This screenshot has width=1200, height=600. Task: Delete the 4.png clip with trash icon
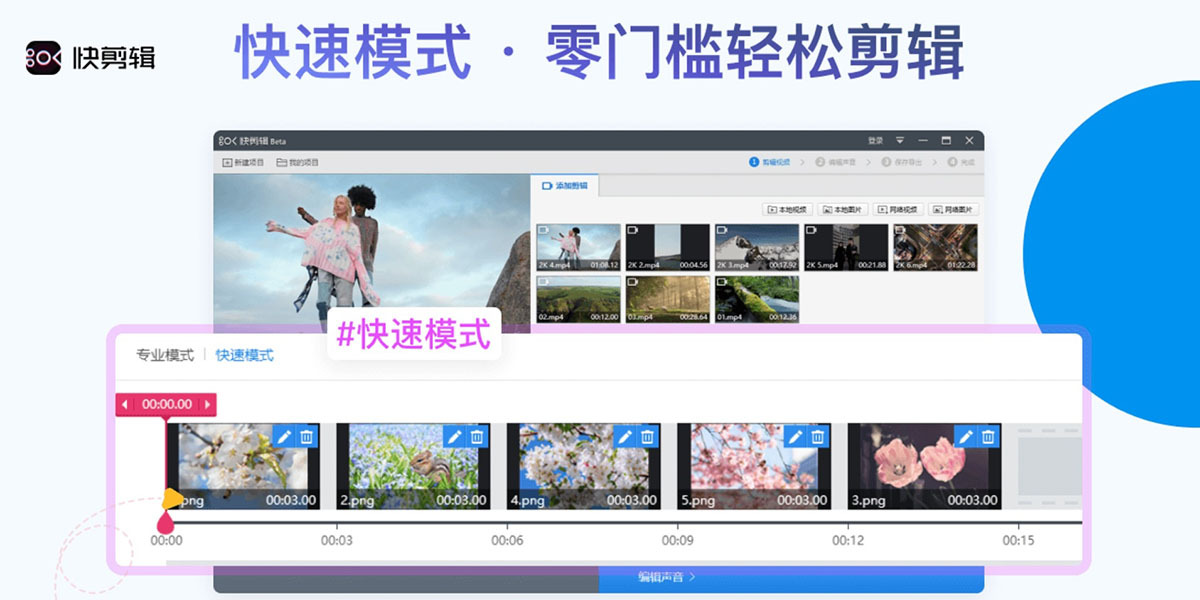648,436
